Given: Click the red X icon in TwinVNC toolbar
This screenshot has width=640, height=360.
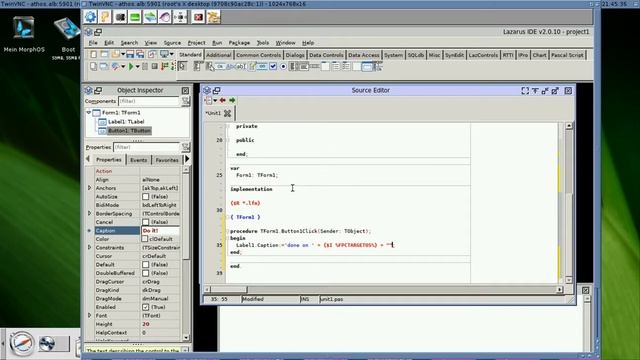Looking at the screenshot, I should pos(198,17).
